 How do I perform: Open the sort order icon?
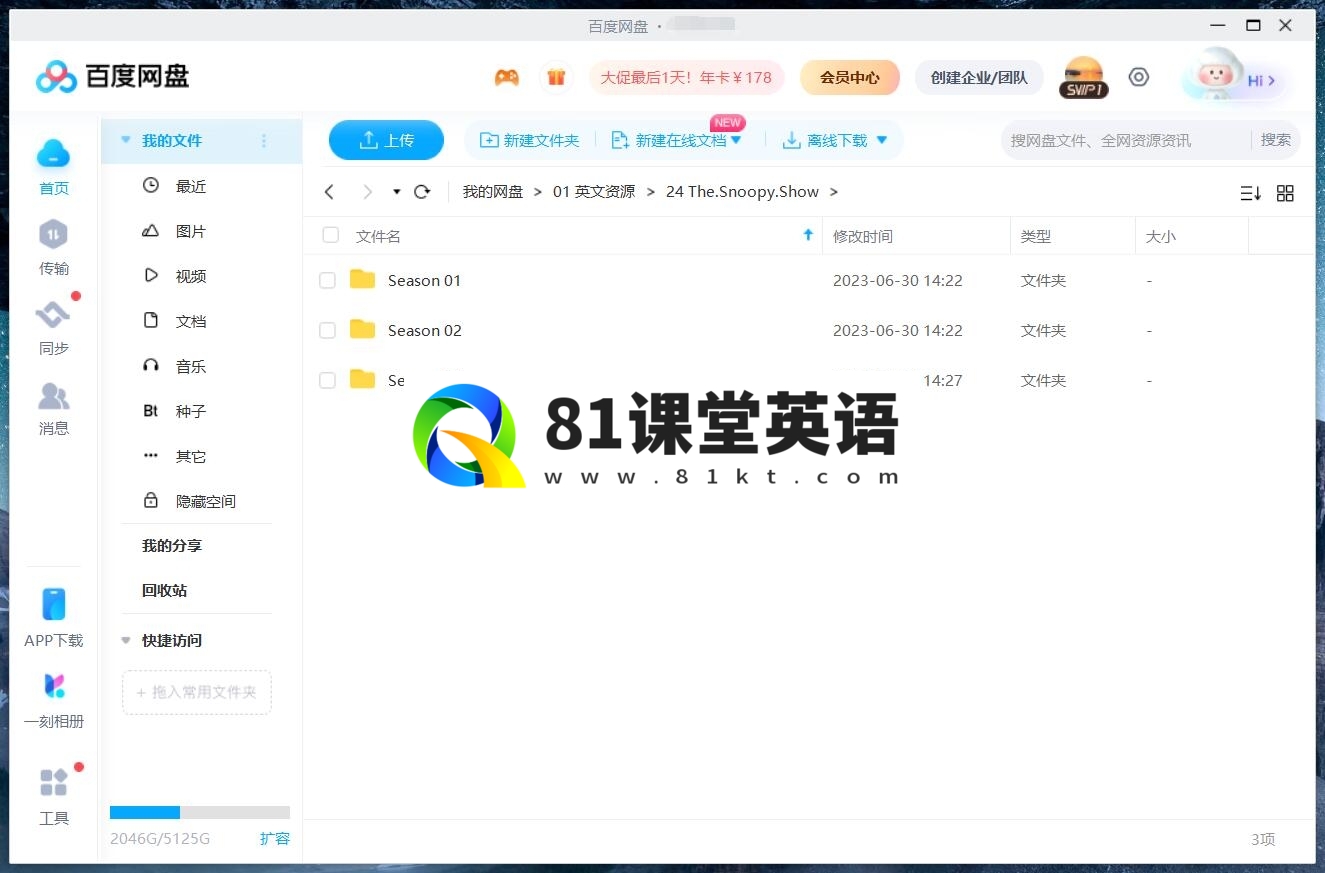pos(1250,193)
